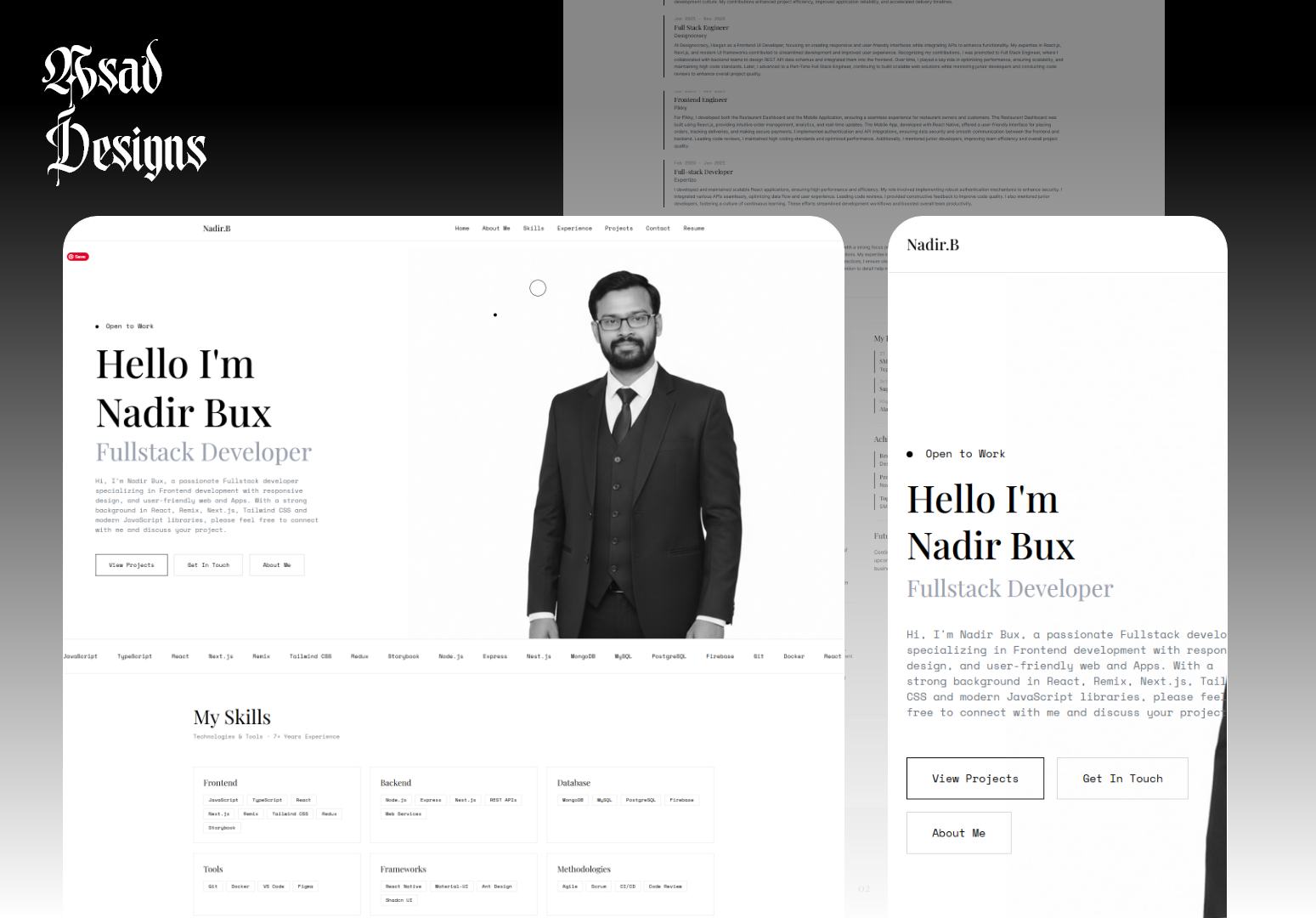Click "Get In Touch" on the mobile mockup
This screenshot has width=1316, height=918.
[x=1122, y=778]
